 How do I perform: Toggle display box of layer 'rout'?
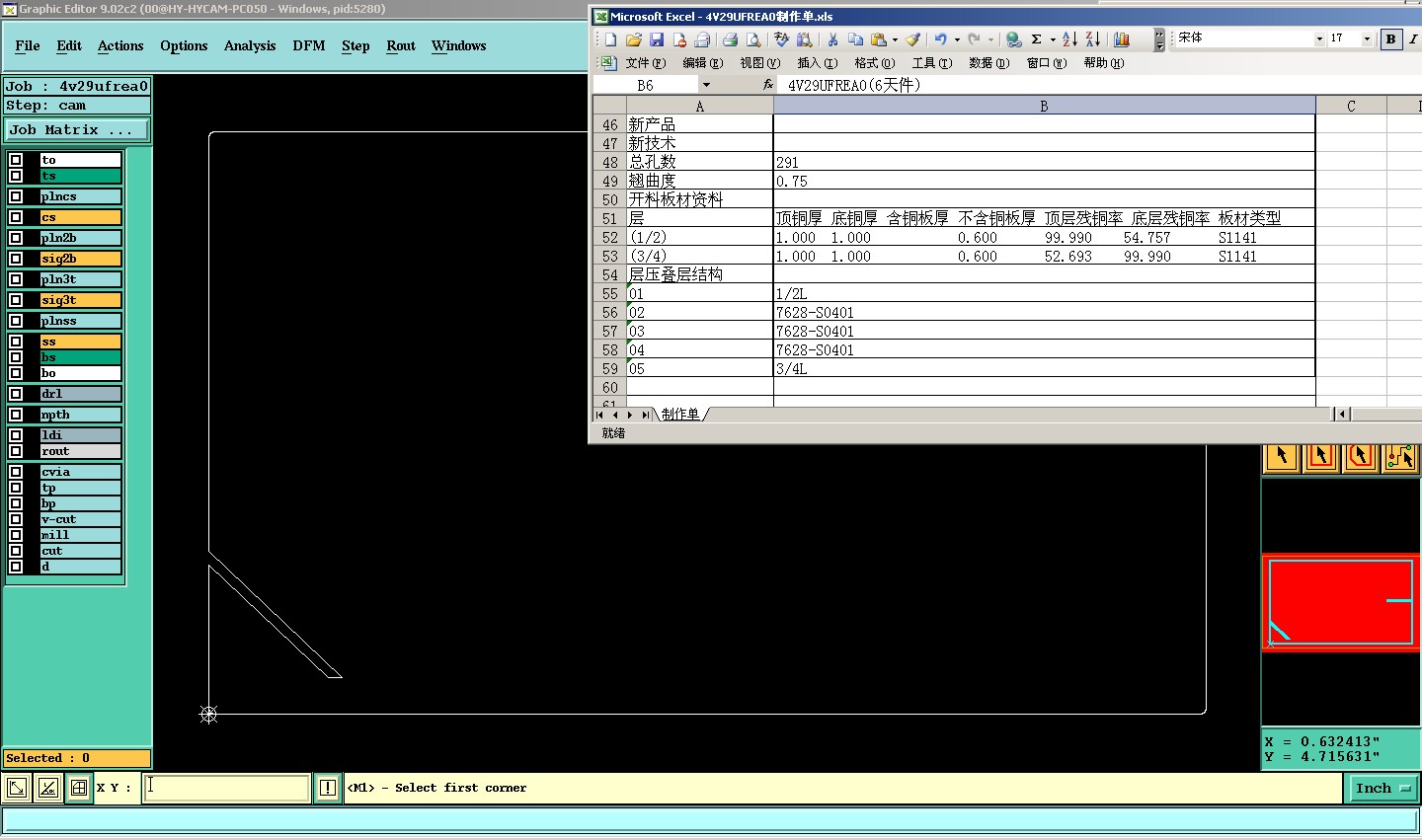point(16,451)
